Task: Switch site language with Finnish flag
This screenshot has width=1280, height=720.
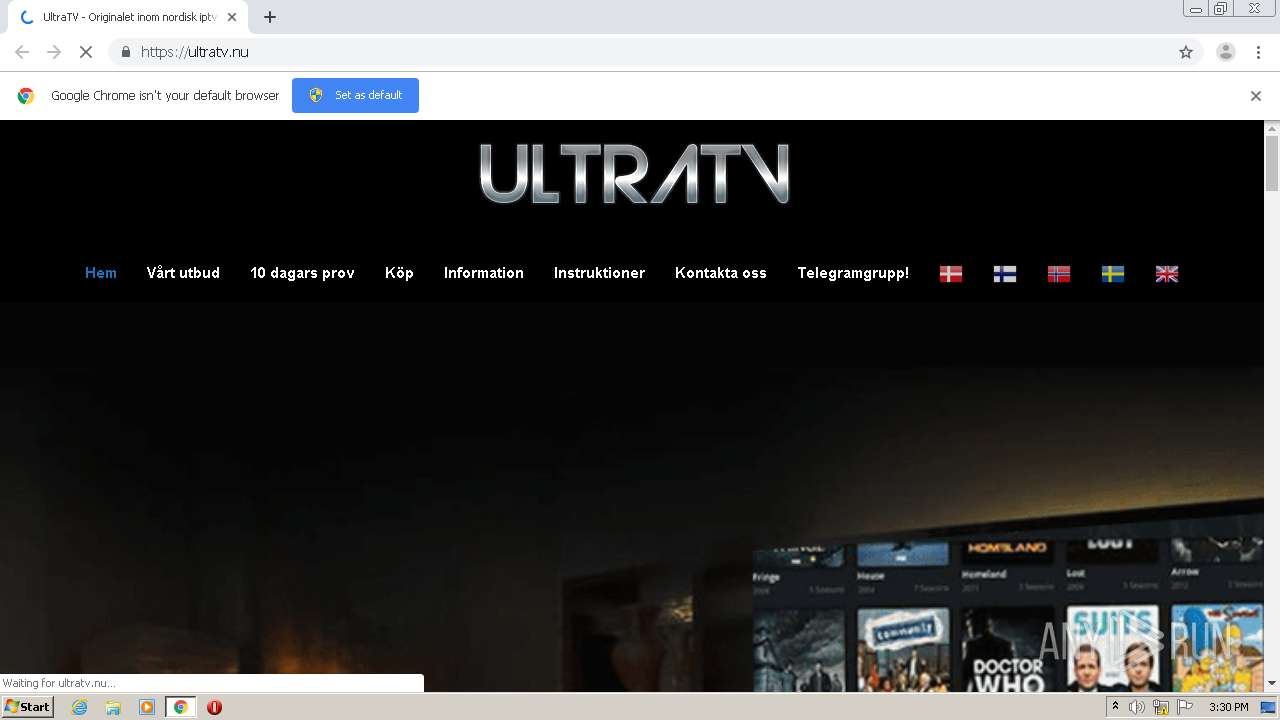Action: click(x=1005, y=273)
